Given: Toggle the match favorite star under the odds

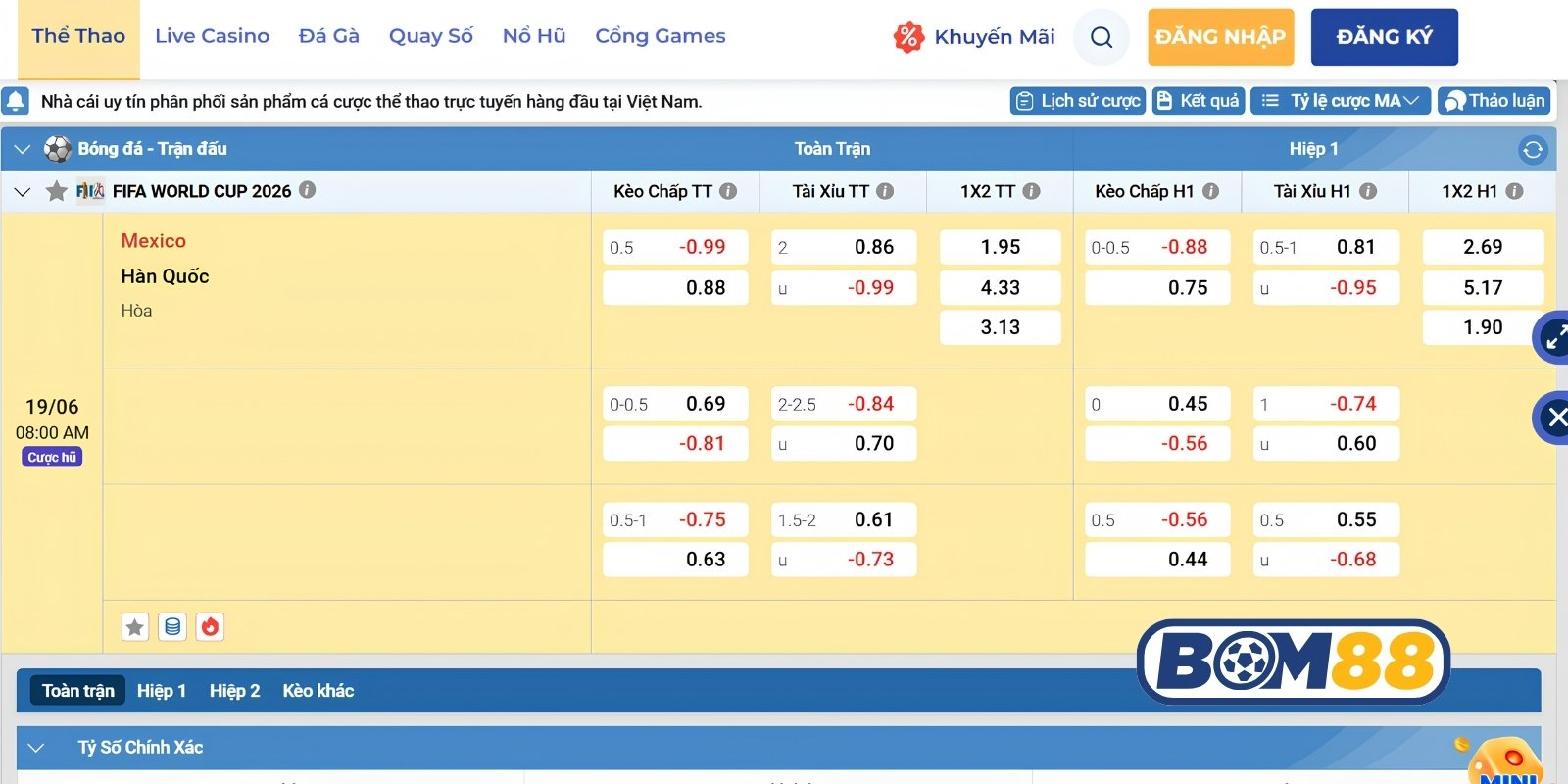Looking at the screenshot, I should [x=135, y=627].
